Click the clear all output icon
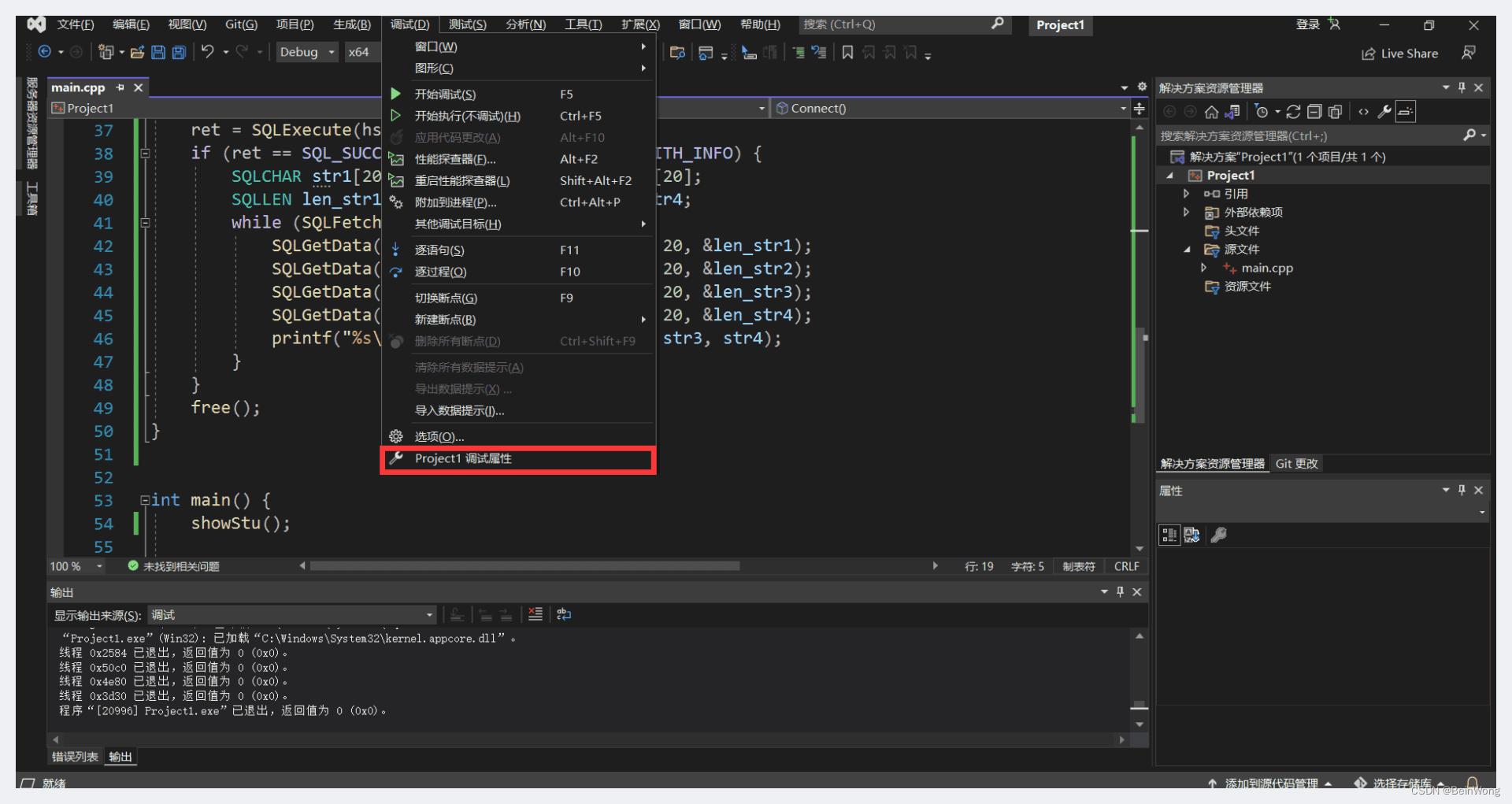Image resolution: width=1512 pixels, height=804 pixels. click(535, 615)
